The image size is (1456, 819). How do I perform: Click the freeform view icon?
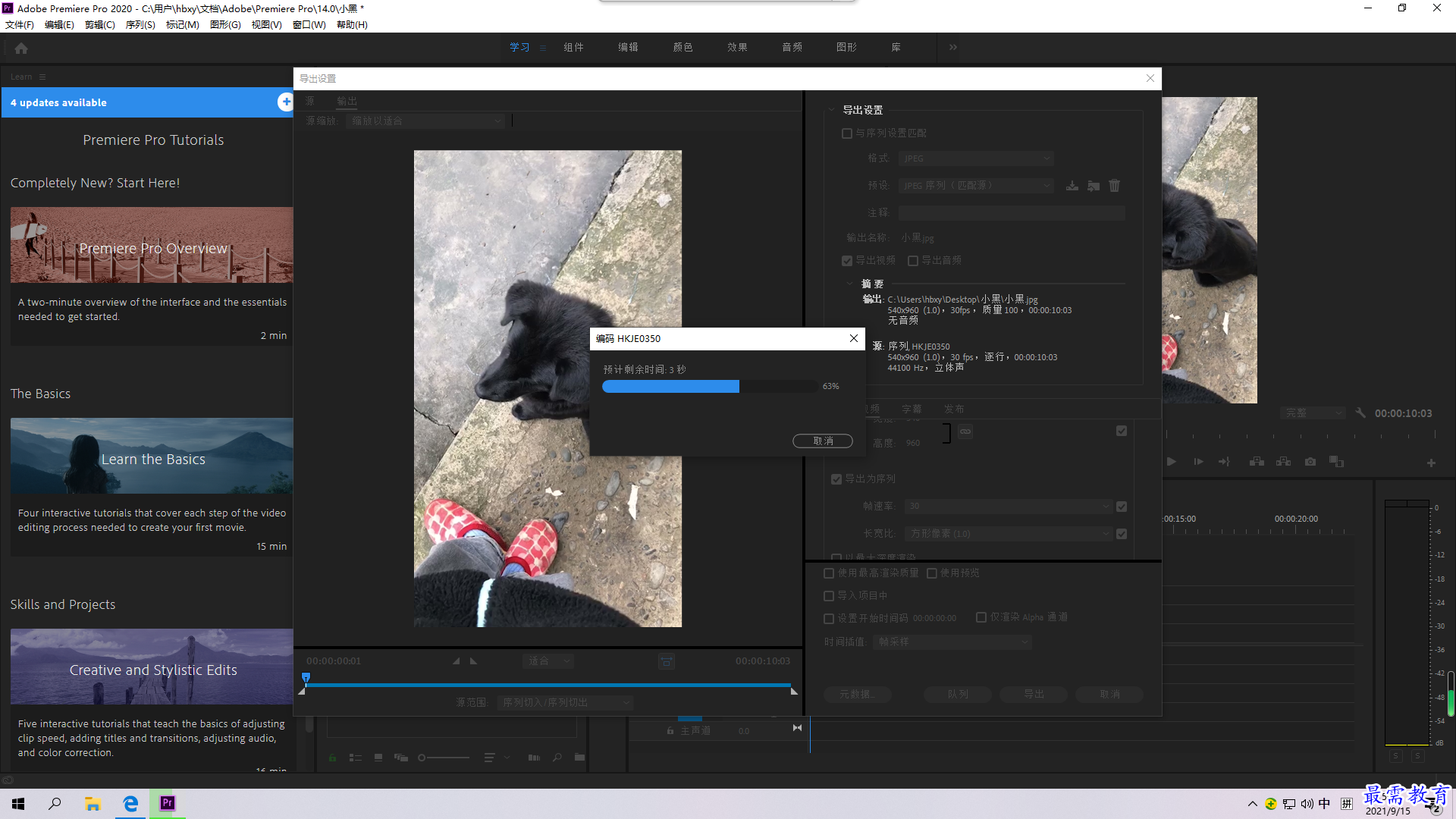point(401,758)
